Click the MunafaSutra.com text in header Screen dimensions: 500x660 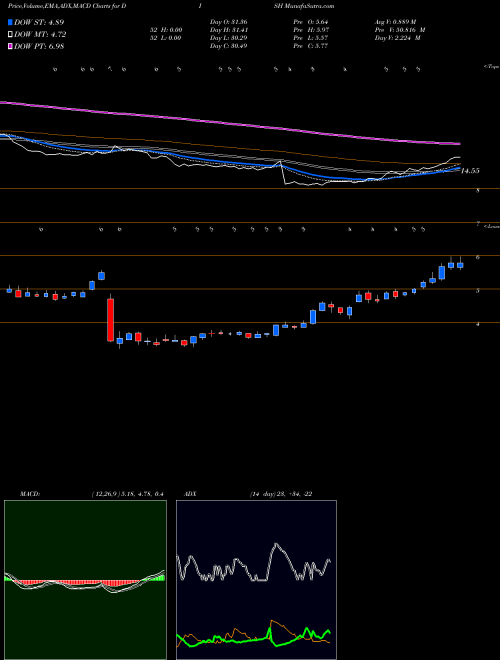click(309, 6)
